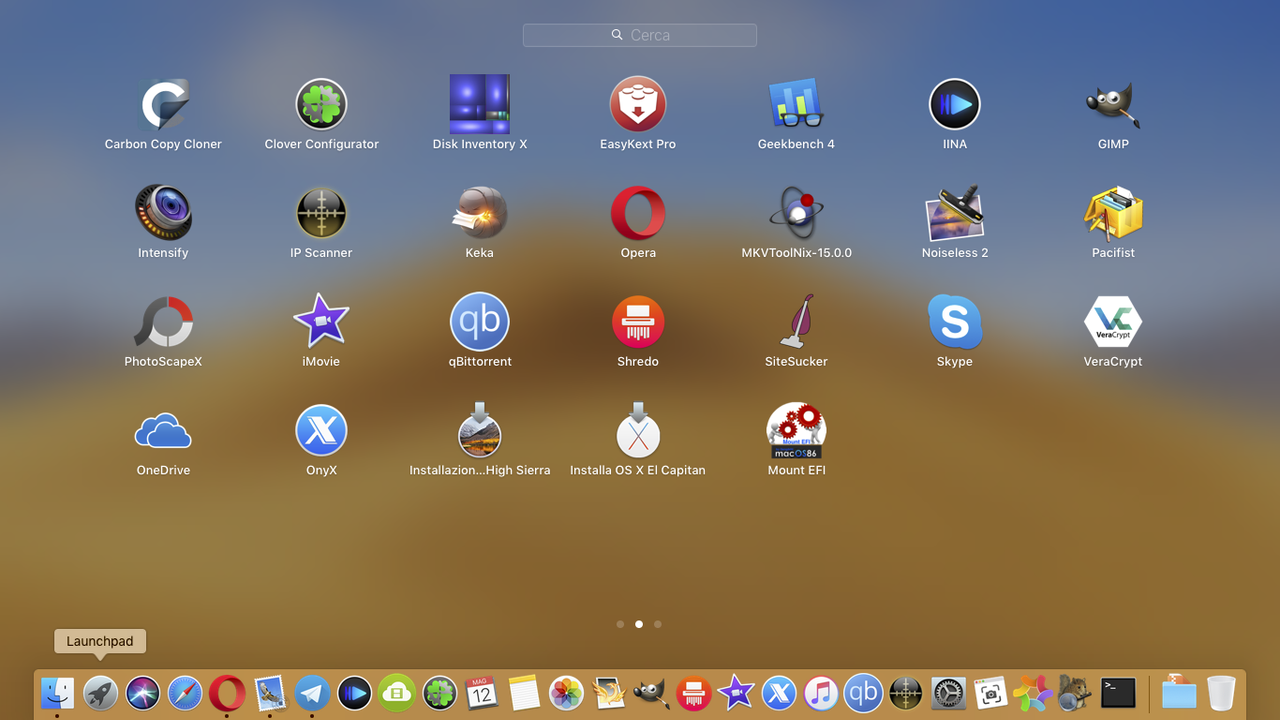Open OnyX from the Dock
This screenshot has width=1280, height=720.
point(779,692)
